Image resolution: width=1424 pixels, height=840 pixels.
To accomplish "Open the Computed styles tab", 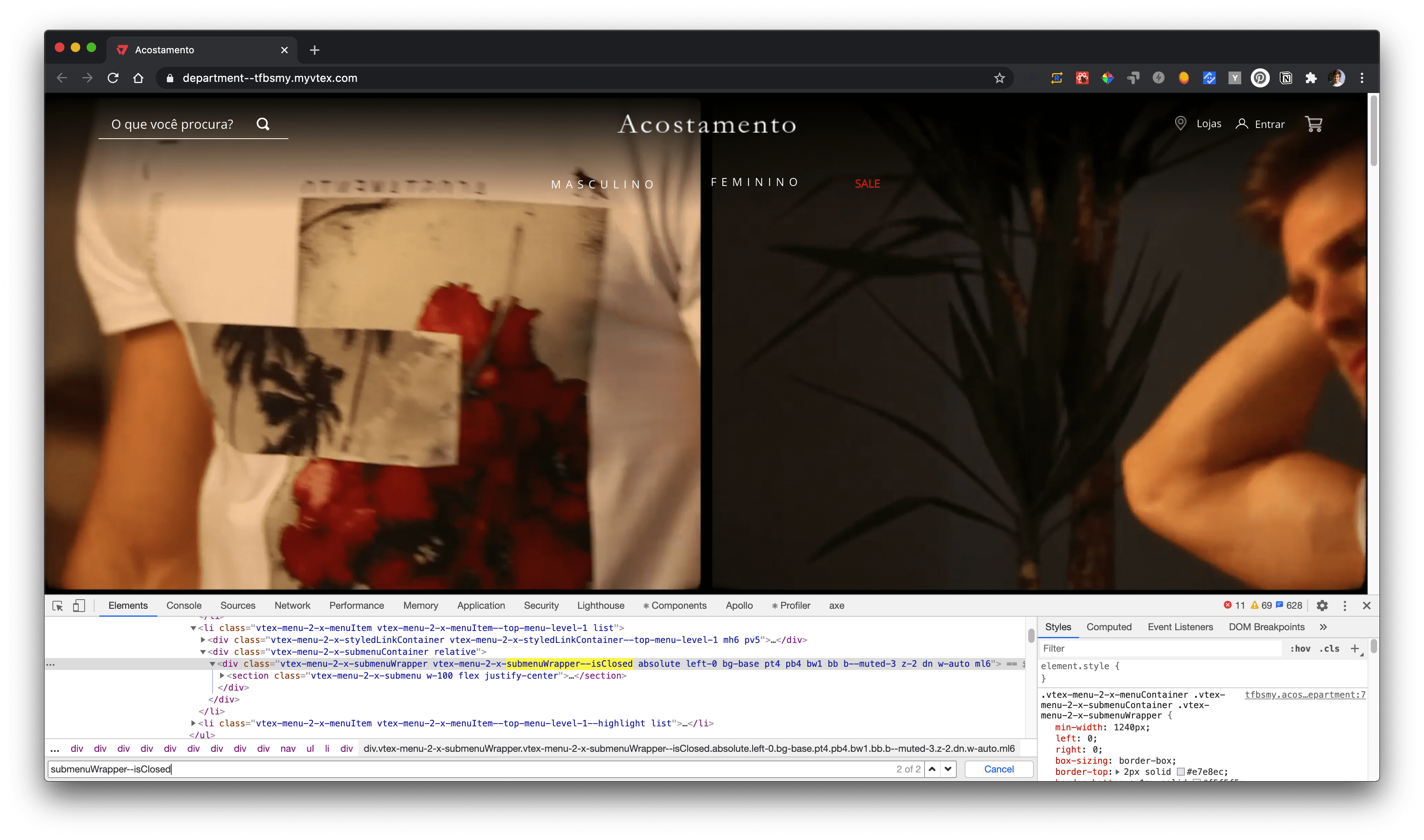I will 1109,627.
